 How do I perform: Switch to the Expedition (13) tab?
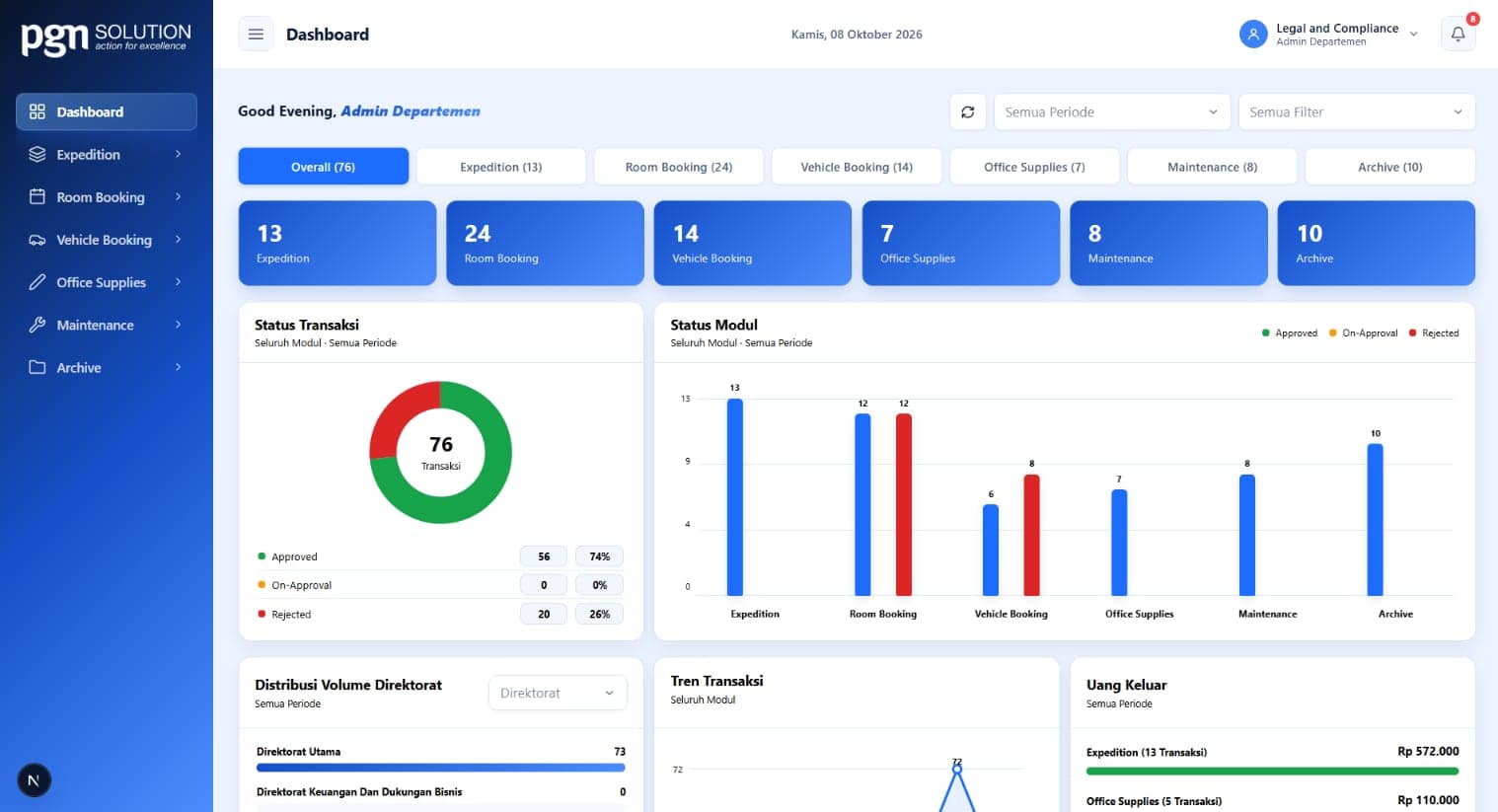501,167
